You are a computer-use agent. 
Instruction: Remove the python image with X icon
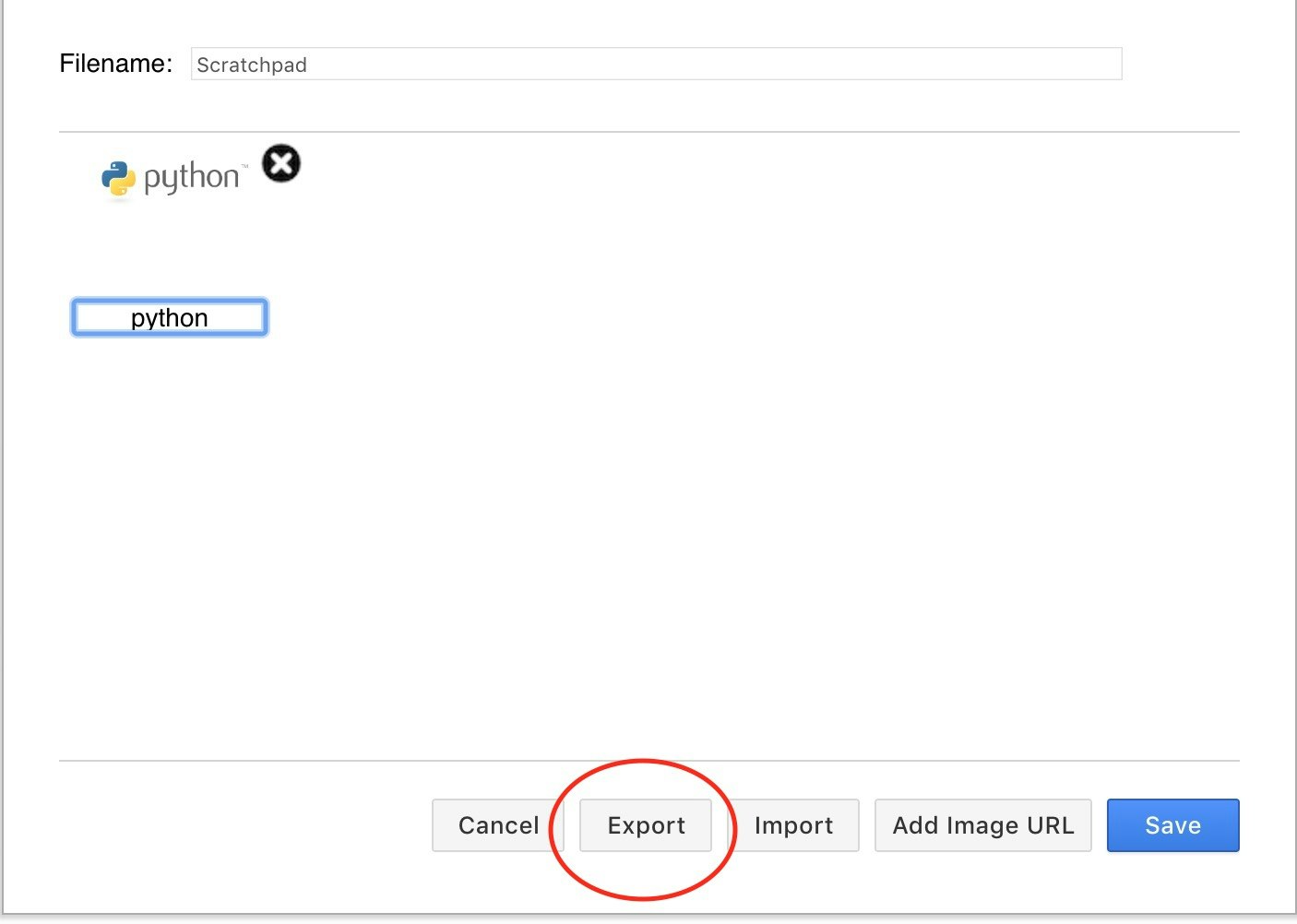tap(281, 164)
